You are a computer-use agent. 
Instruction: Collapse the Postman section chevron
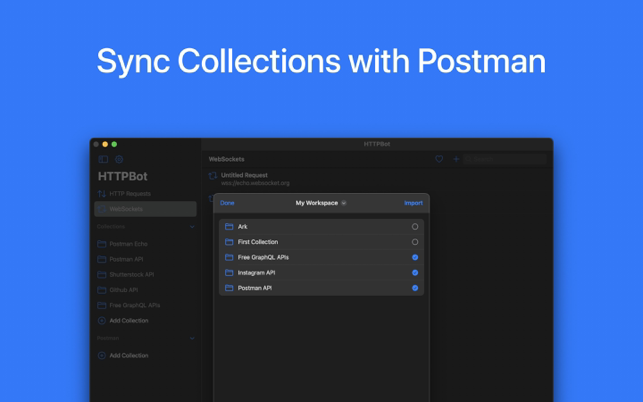pos(192,338)
